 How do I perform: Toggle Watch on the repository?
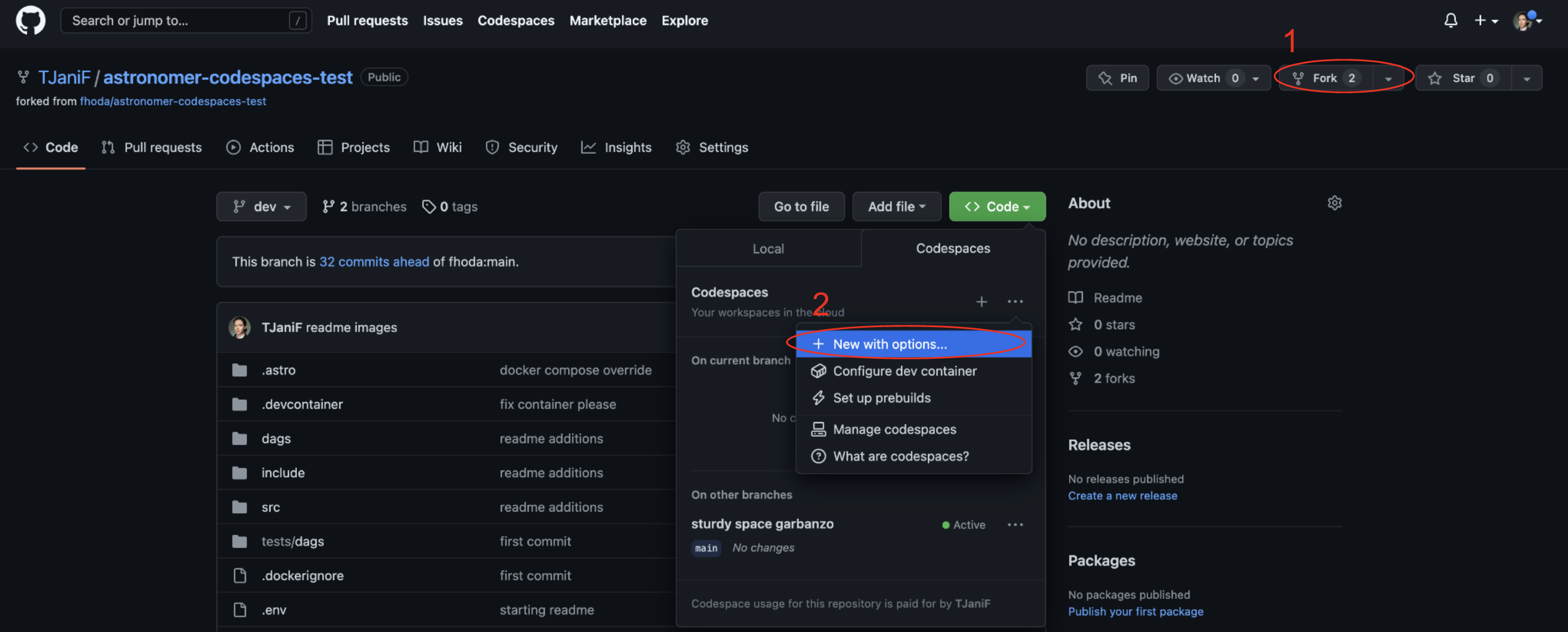tap(1203, 78)
